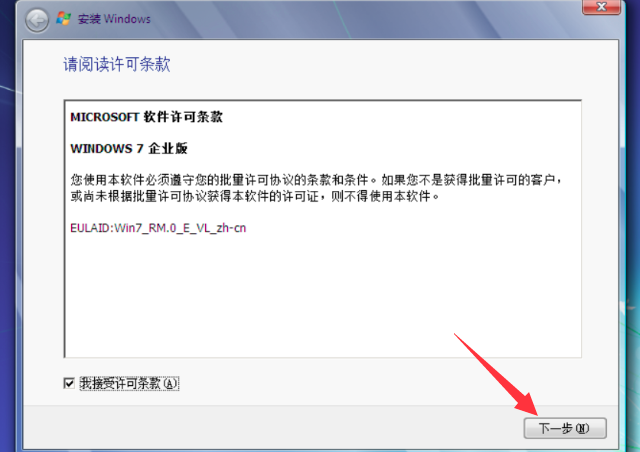Close the 安装 Windows setup window
This screenshot has width=640, height=452.
coord(601,7)
